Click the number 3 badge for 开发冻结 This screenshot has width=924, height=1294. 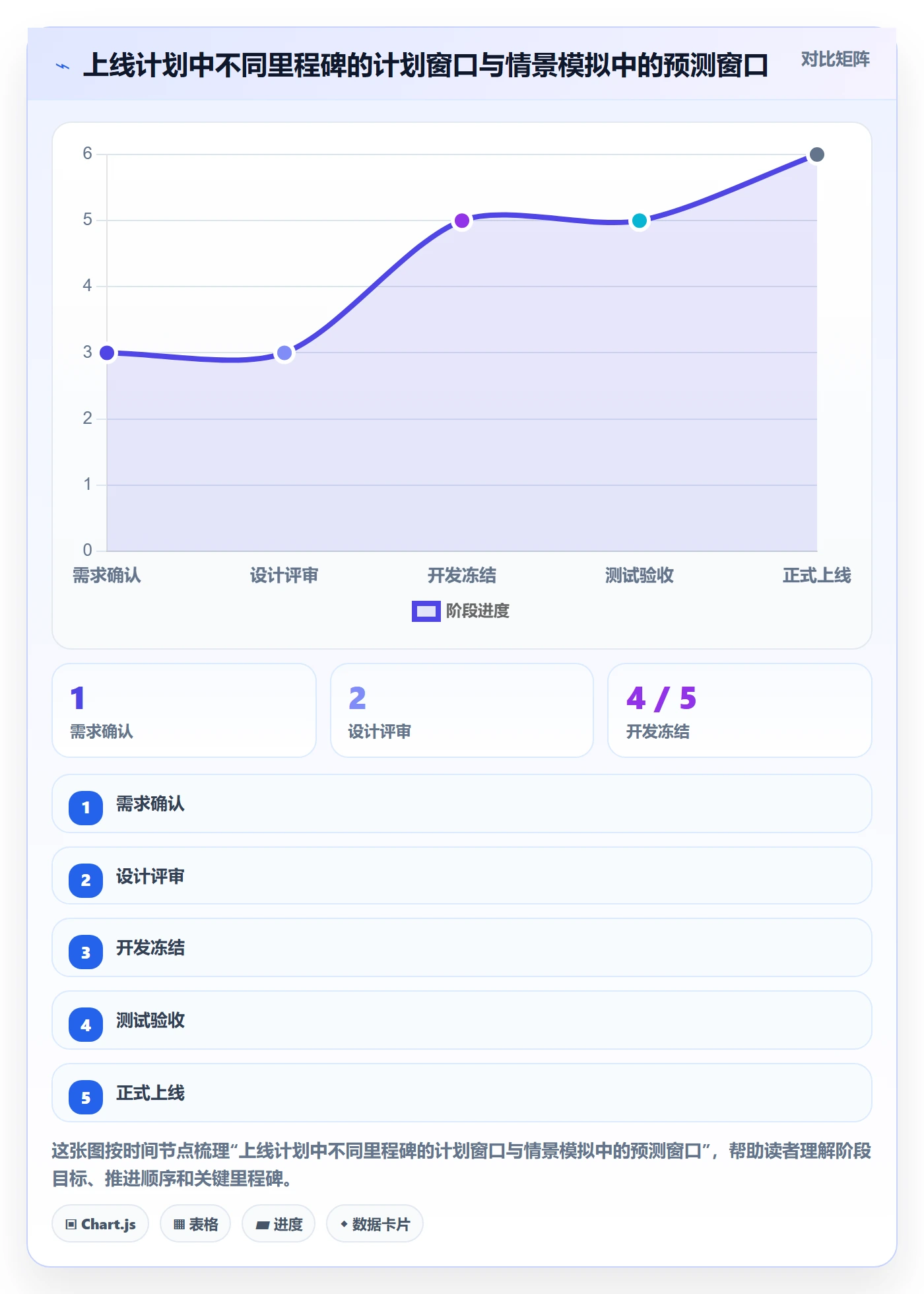tap(86, 952)
